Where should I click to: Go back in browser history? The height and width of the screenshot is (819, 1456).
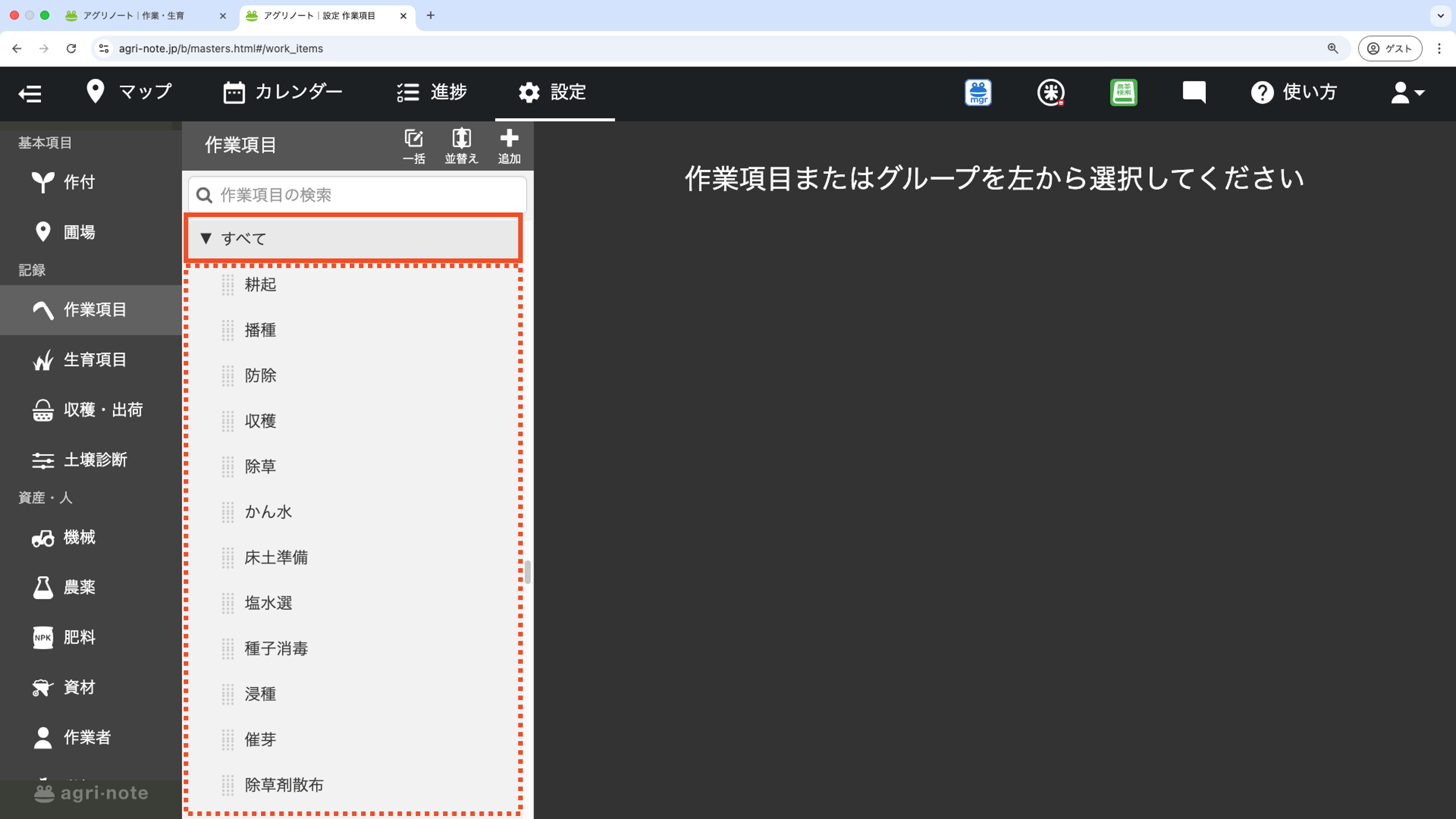tap(17, 49)
